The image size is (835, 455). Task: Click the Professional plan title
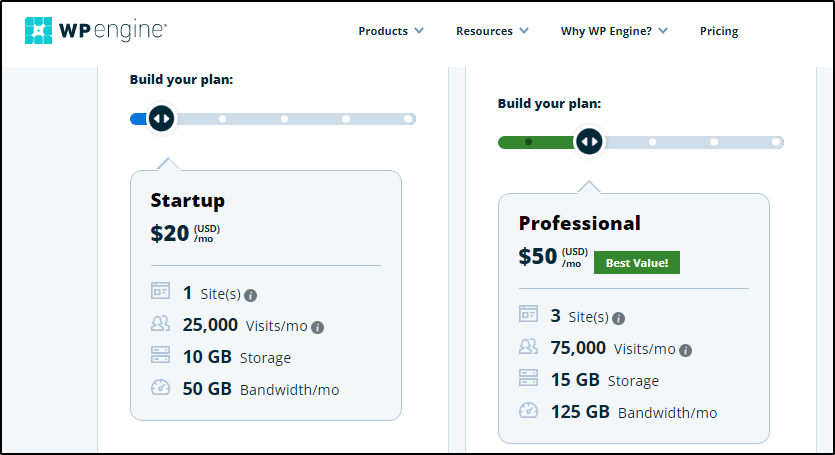pyautogui.click(x=579, y=223)
